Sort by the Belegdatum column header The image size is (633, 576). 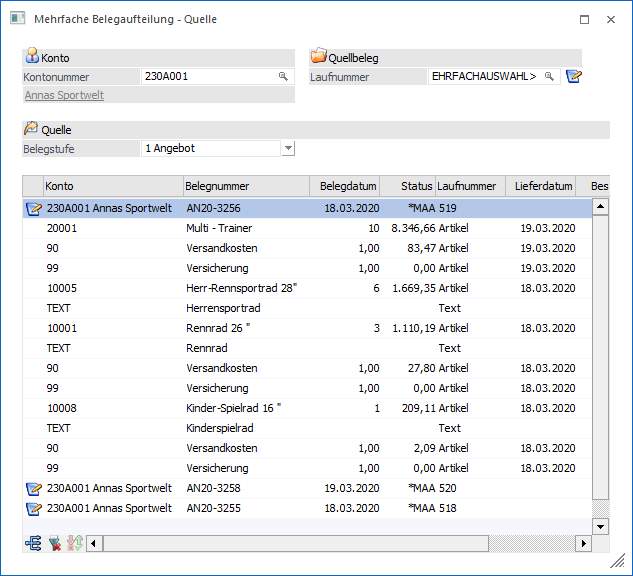(348, 186)
